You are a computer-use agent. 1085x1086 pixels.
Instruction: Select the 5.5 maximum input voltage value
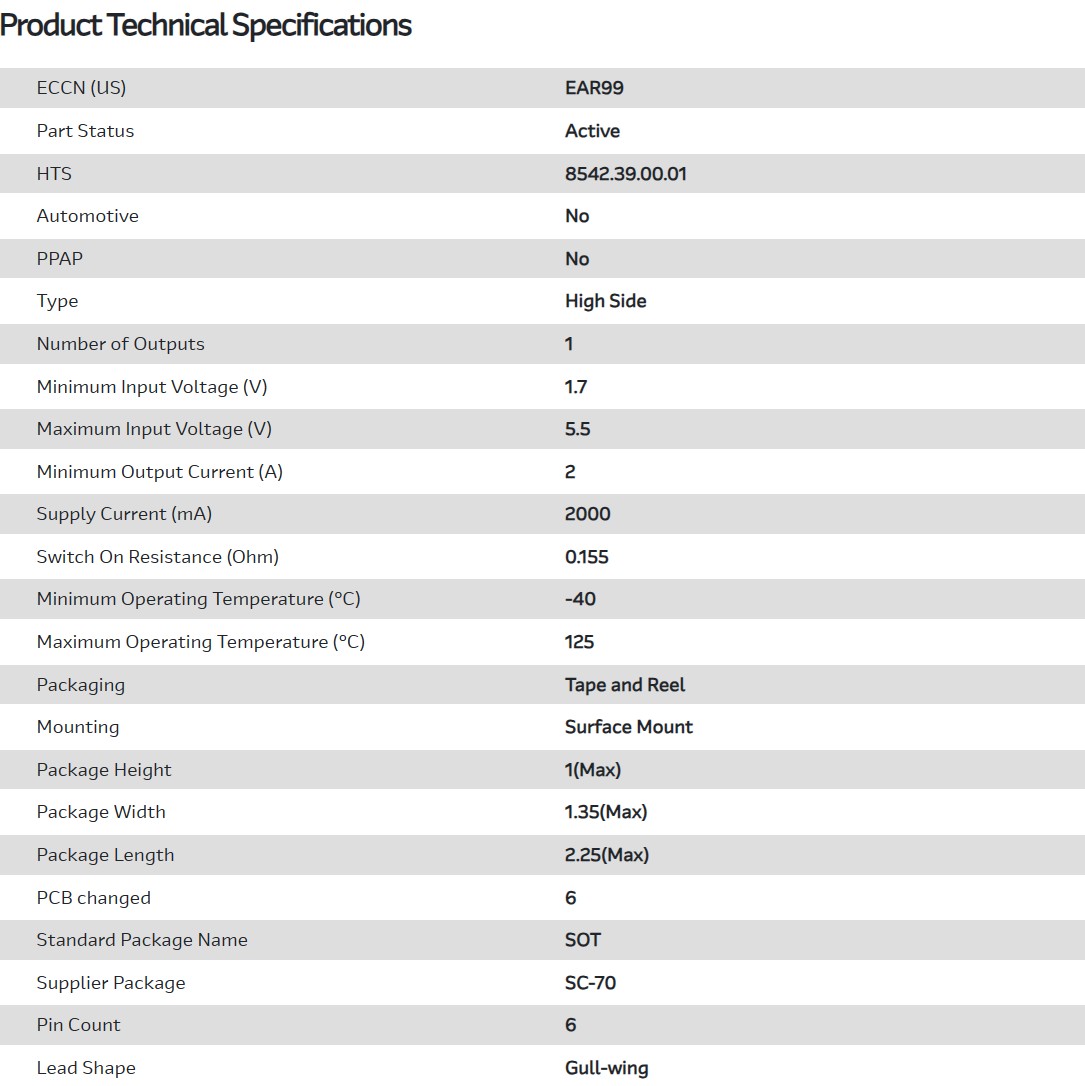[x=577, y=429]
